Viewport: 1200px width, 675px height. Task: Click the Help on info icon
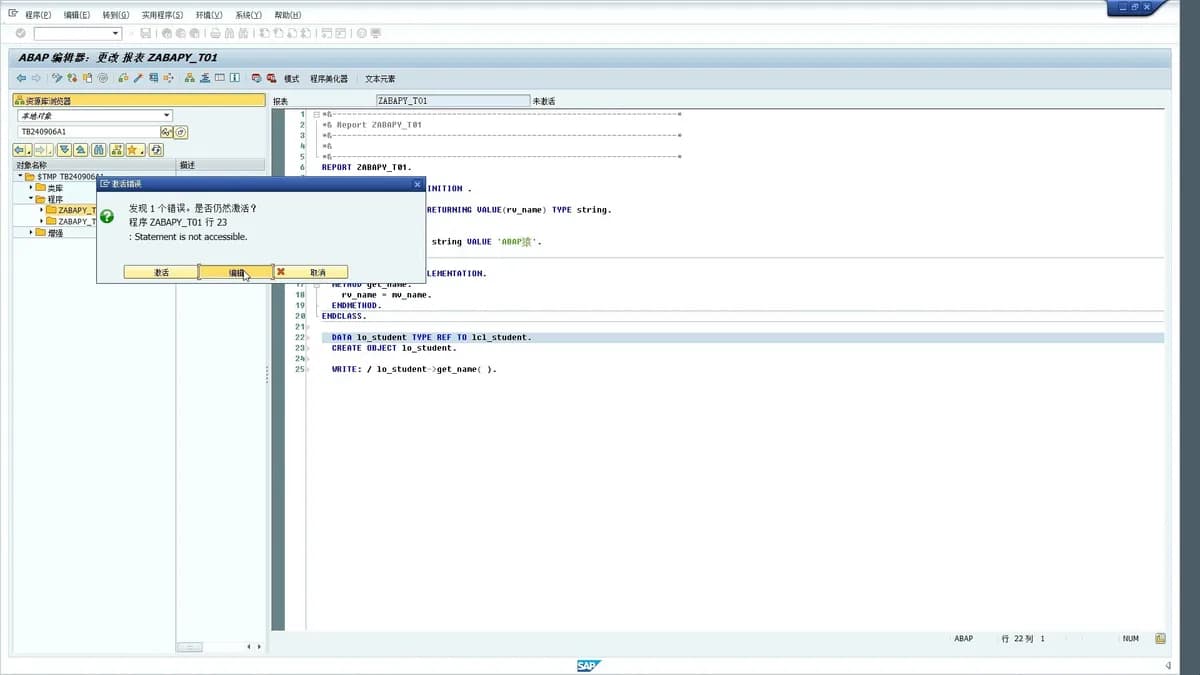(x=235, y=78)
